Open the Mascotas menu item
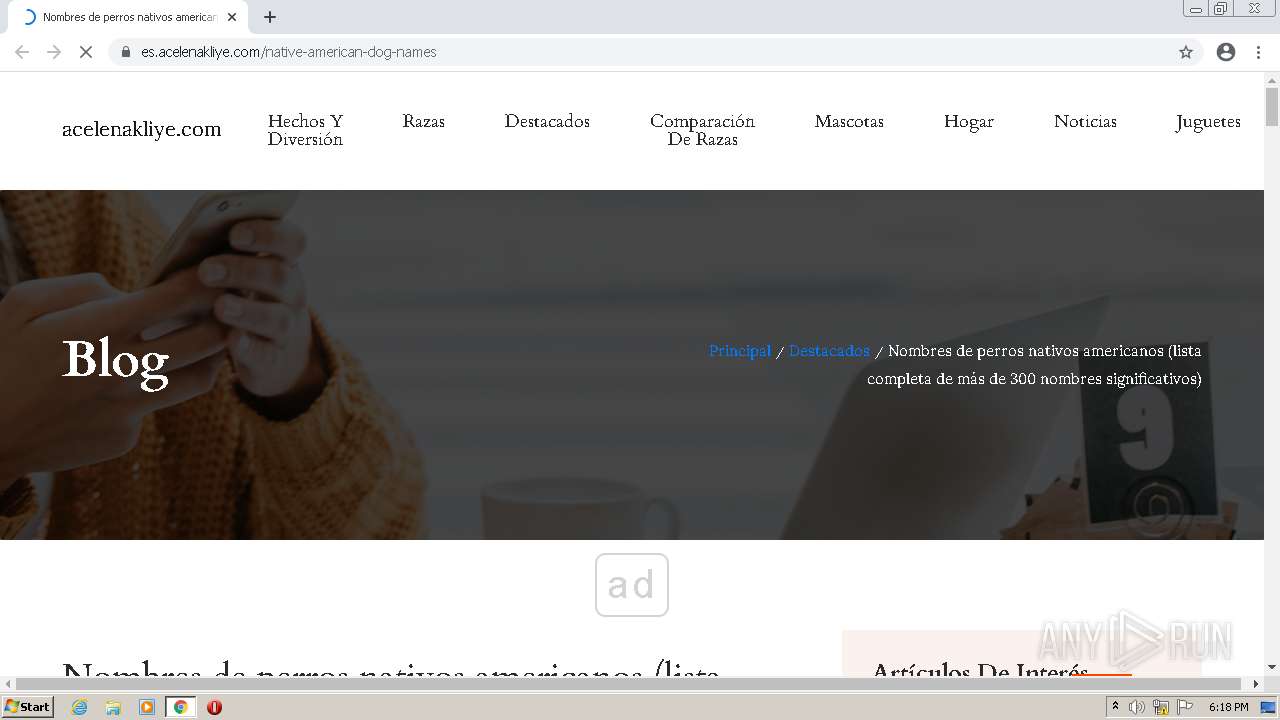 tap(849, 121)
